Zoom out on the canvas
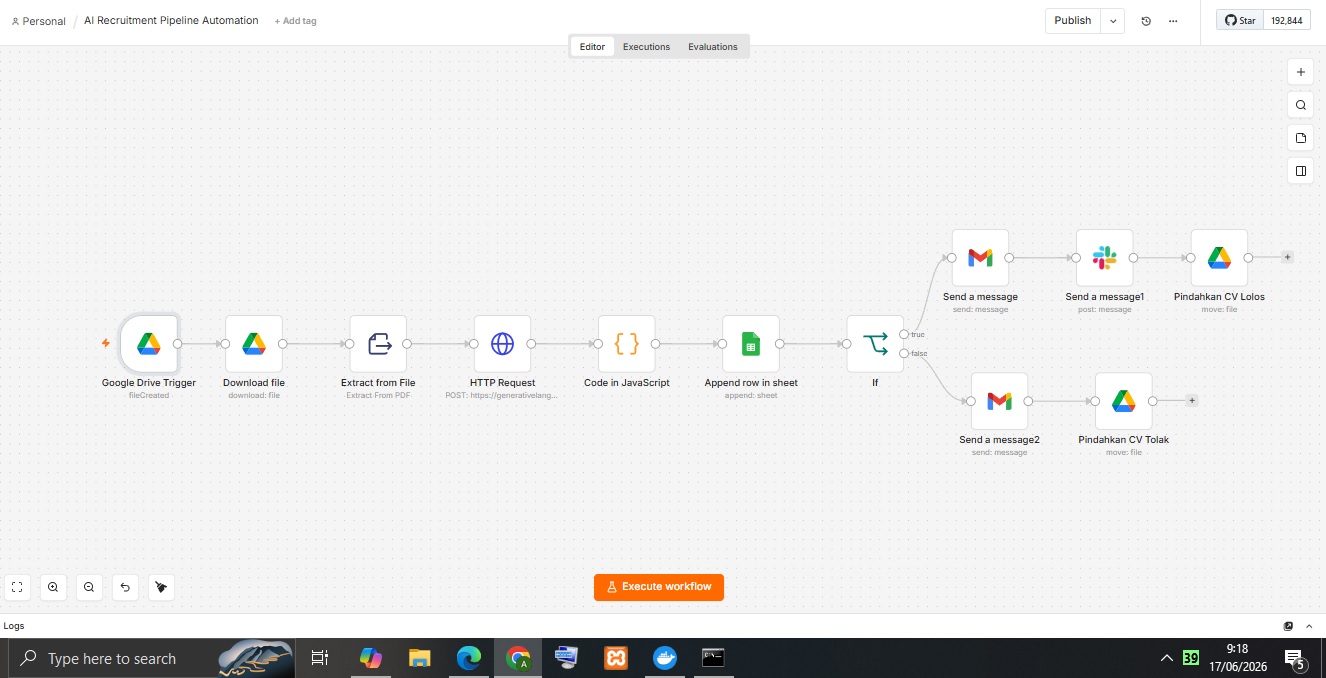The width and height of the screenshot is (1326, 678). (89, 587)
